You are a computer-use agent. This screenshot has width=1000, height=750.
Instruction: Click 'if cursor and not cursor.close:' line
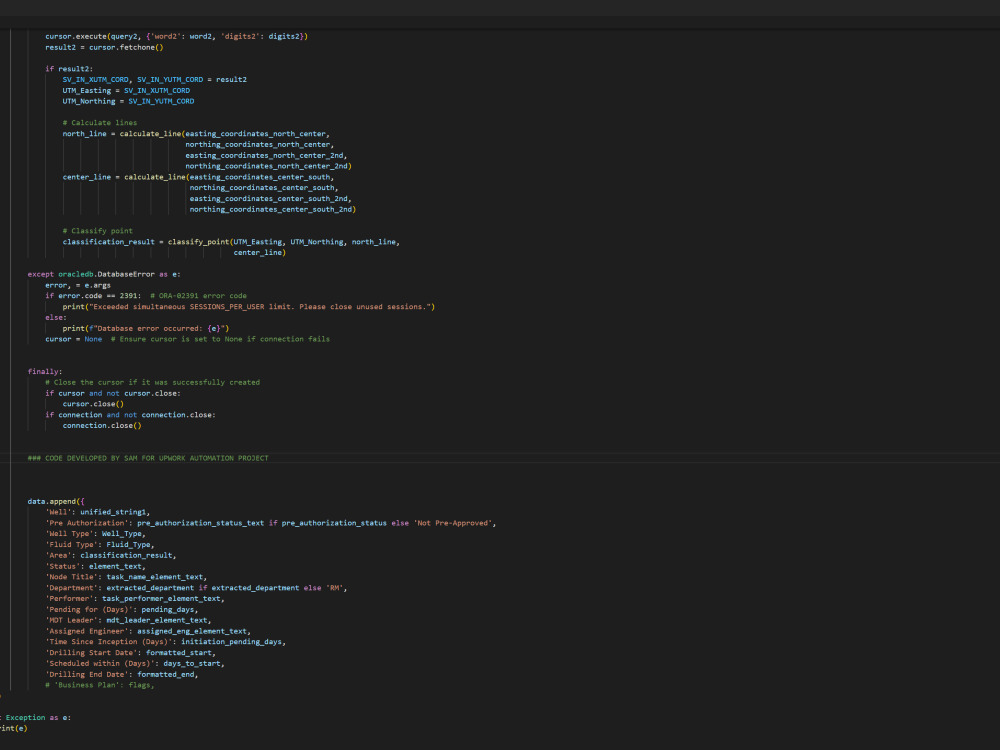point(113,393)
